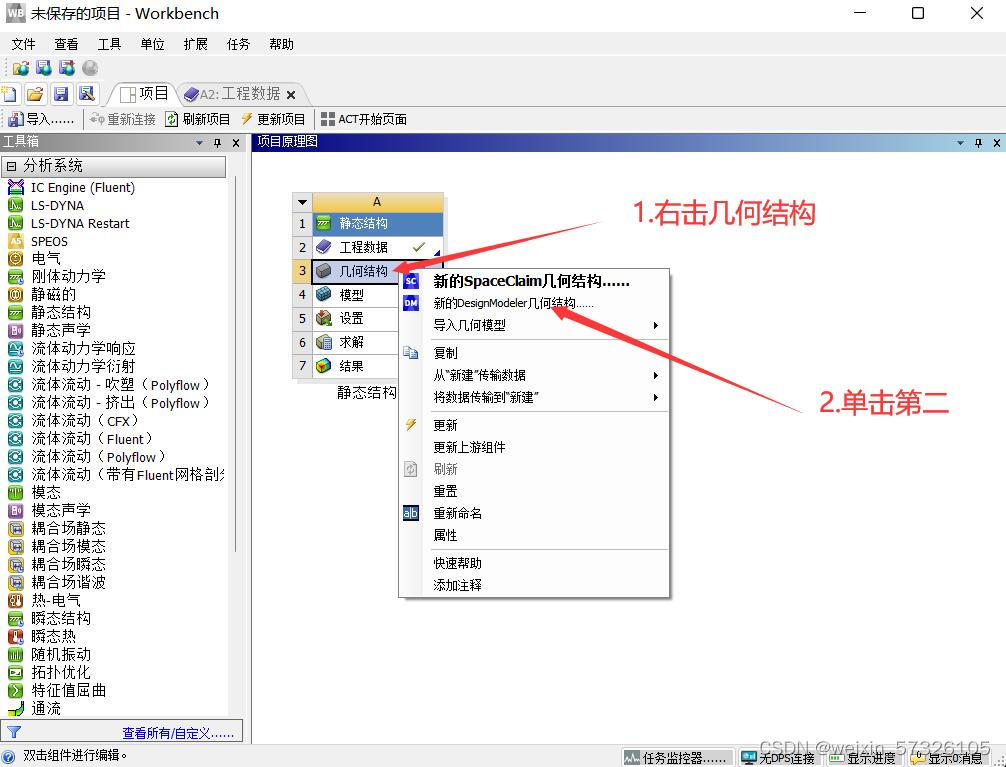Click the save project floppy icon
Viewport: 1006px width, 767px height.
tap(61, 94)
